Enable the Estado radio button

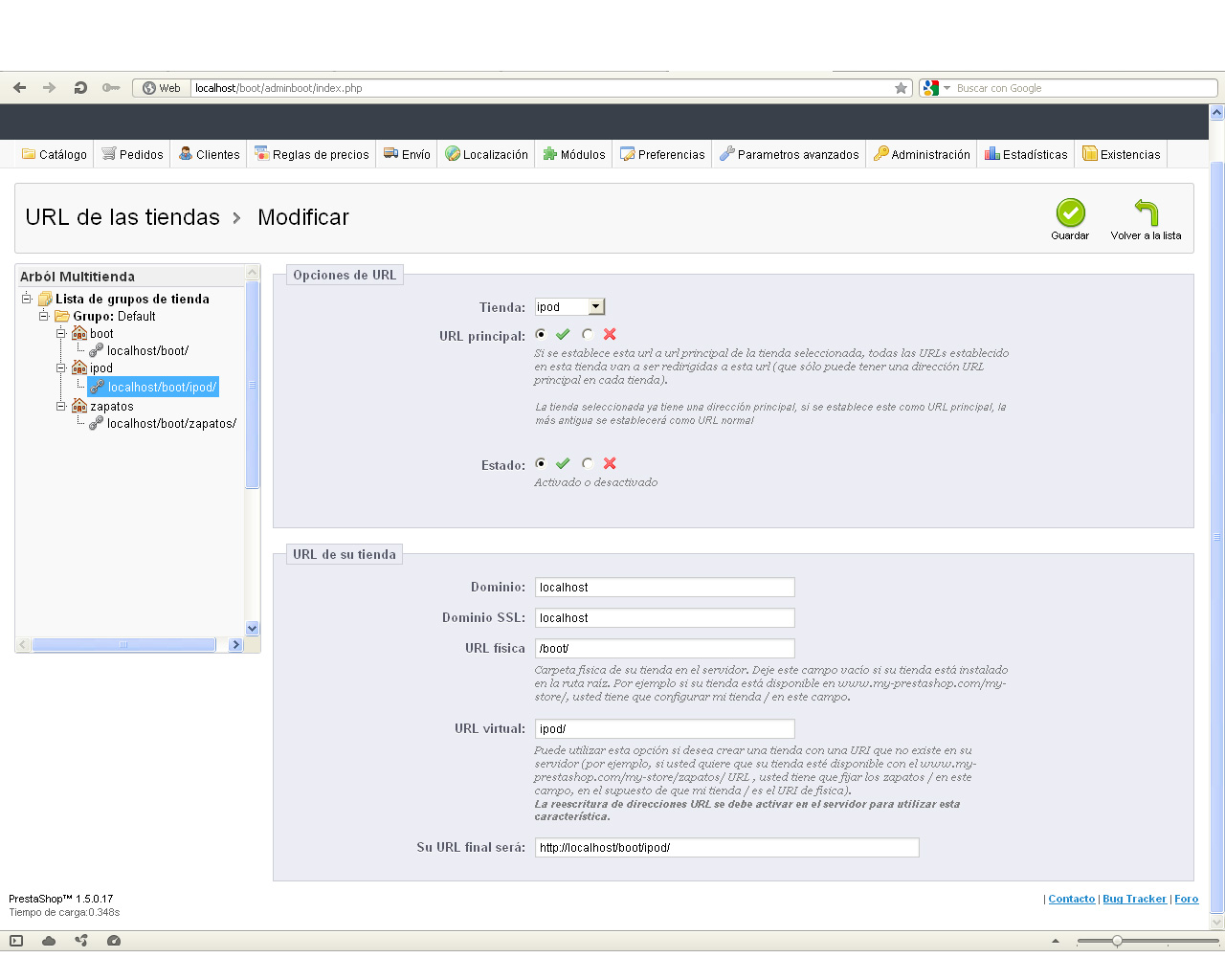tap(541, 463)
